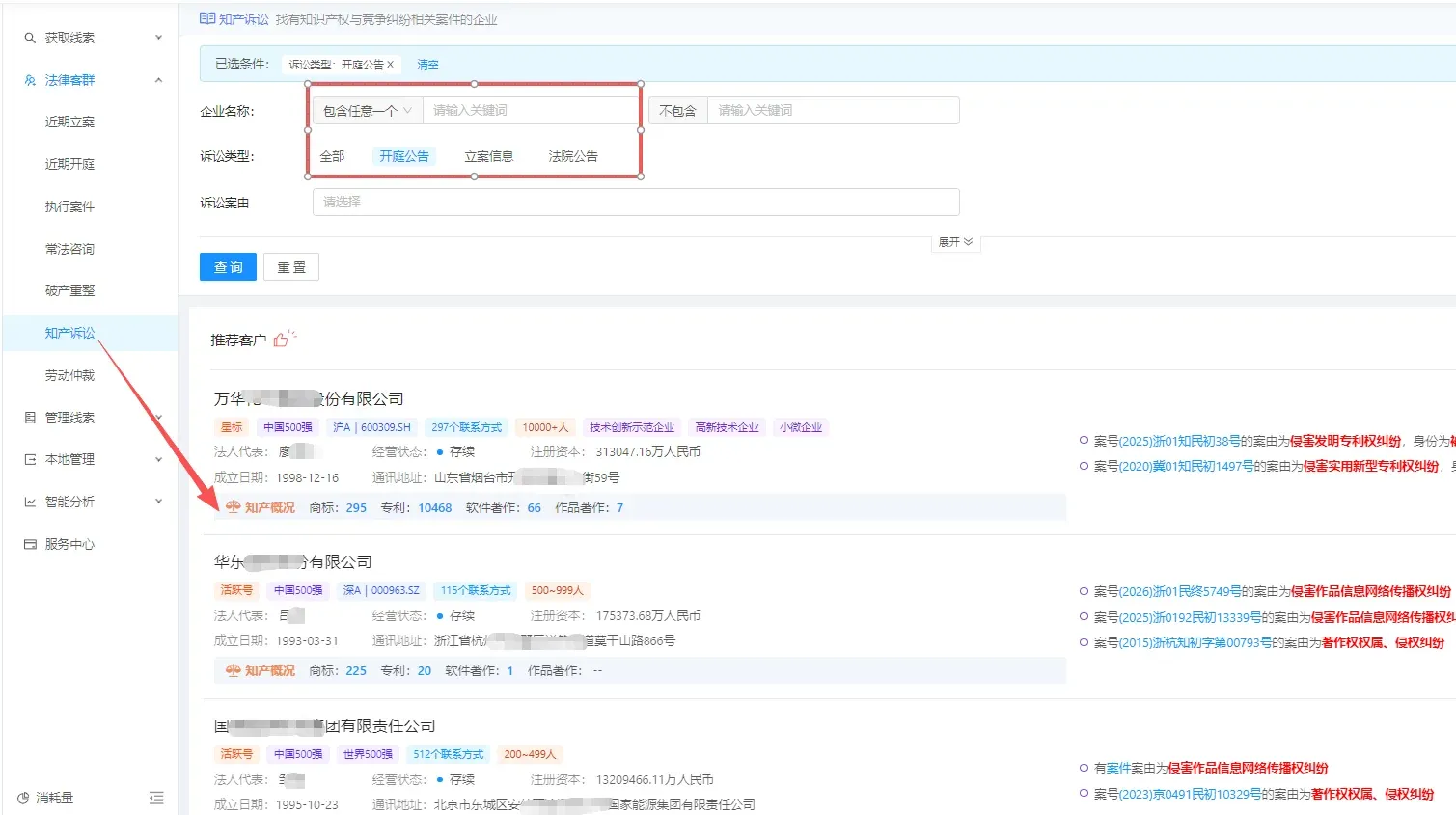Open 破产重整 in sidebar
This screenshot has height=815, width=1456.
pyautogui.click(x=69, y=290)
